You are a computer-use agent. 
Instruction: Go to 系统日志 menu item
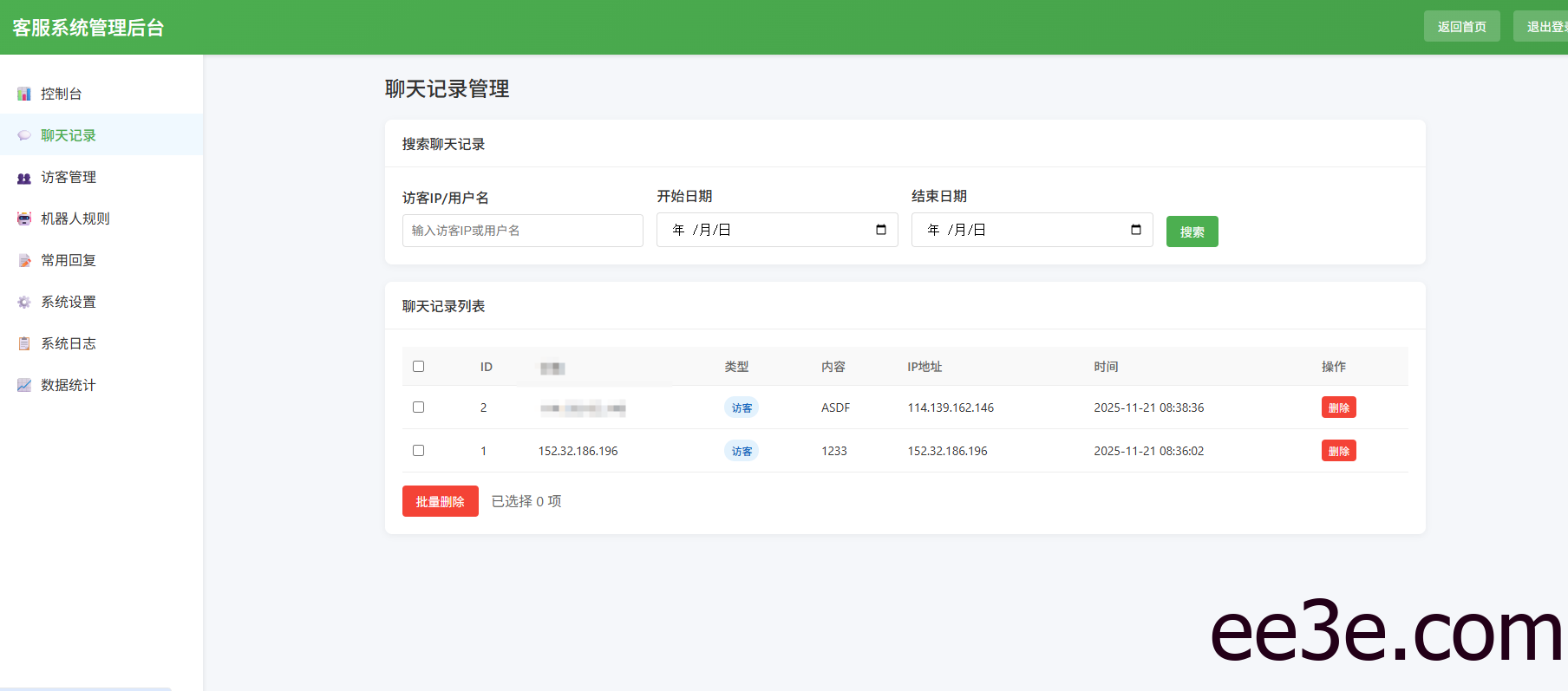point(69,343)
